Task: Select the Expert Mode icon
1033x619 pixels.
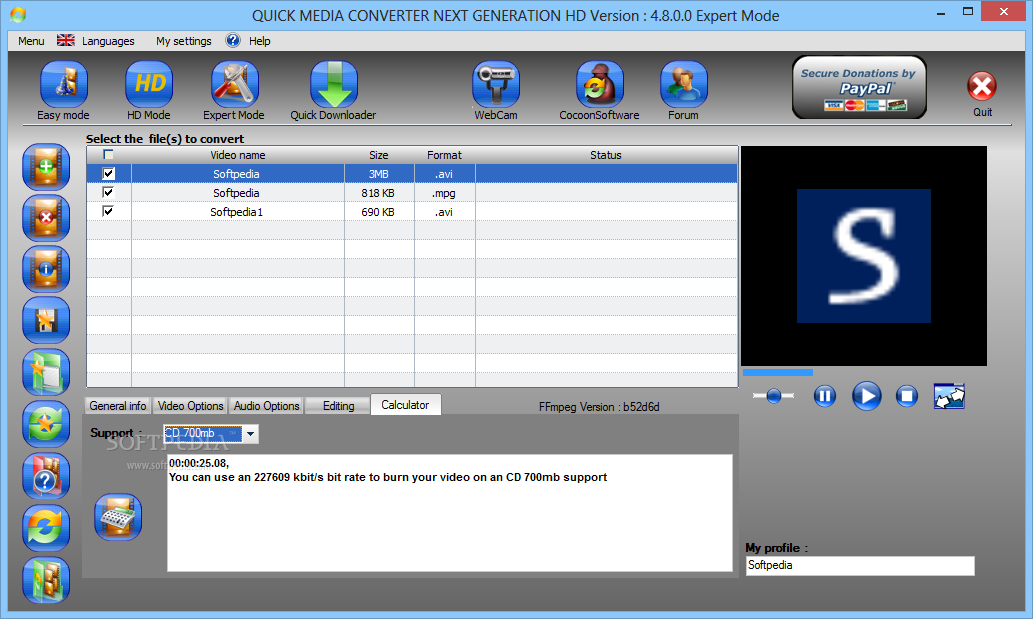Action: [235, 84]
